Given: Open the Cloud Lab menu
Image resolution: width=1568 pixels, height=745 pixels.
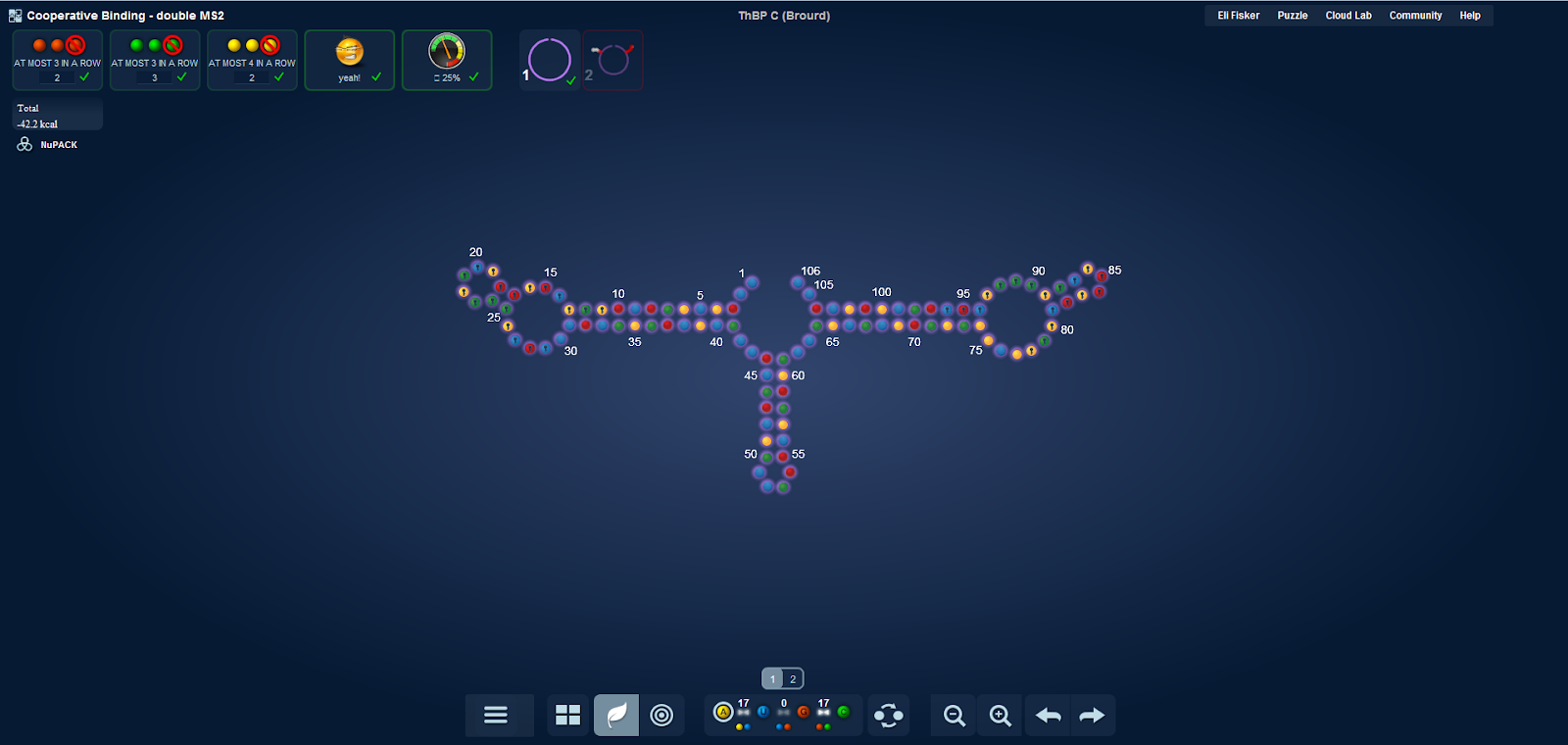Looking at the screenshot, I should pos(1348,16).
